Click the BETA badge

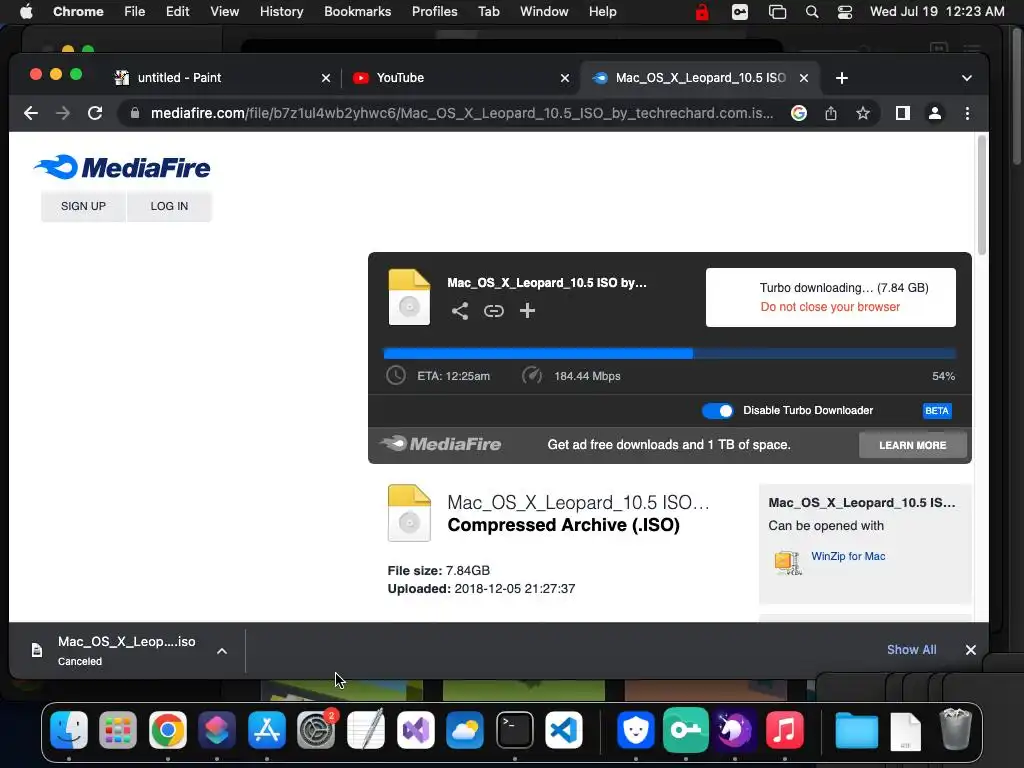point(936,411)
